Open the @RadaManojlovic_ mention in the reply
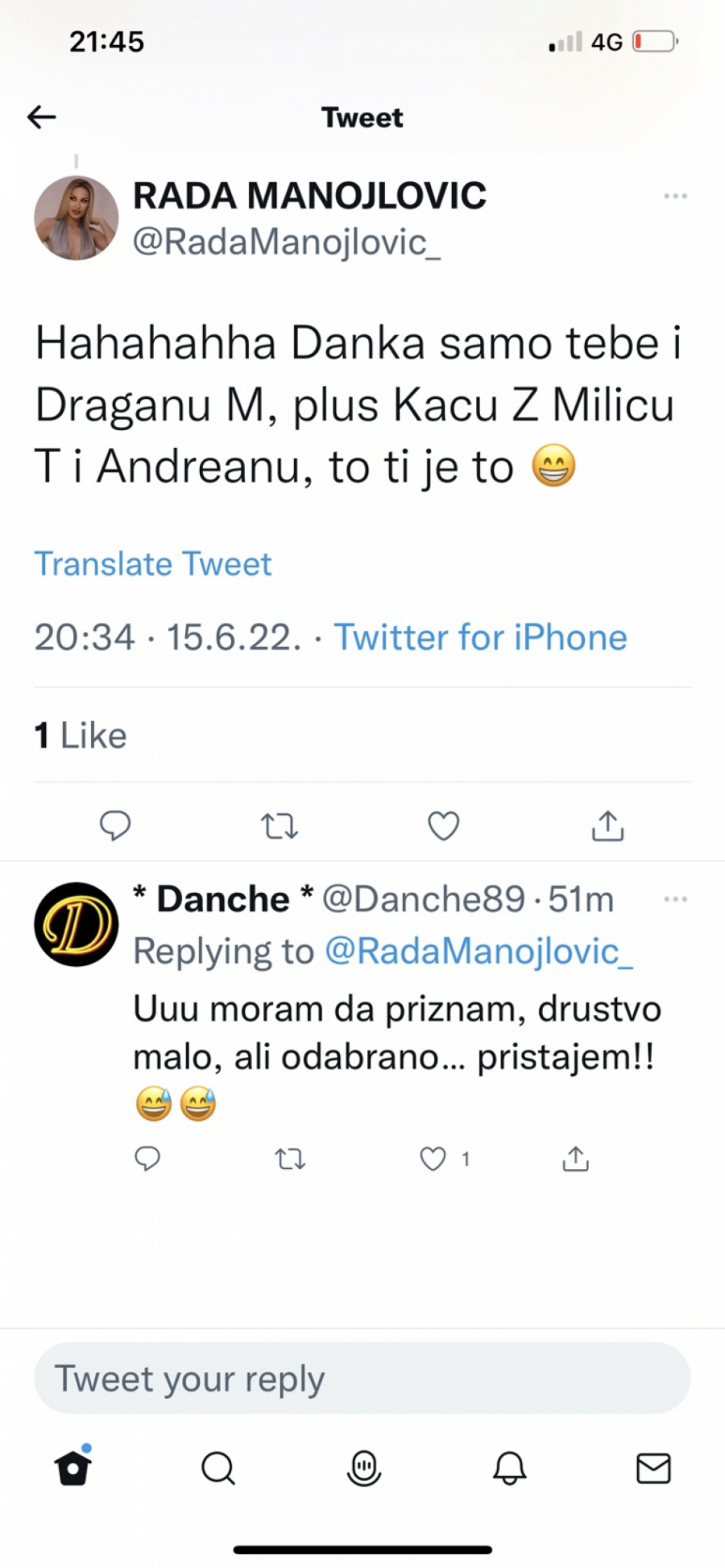725x1568 pixels. click(x=478, y=952)
